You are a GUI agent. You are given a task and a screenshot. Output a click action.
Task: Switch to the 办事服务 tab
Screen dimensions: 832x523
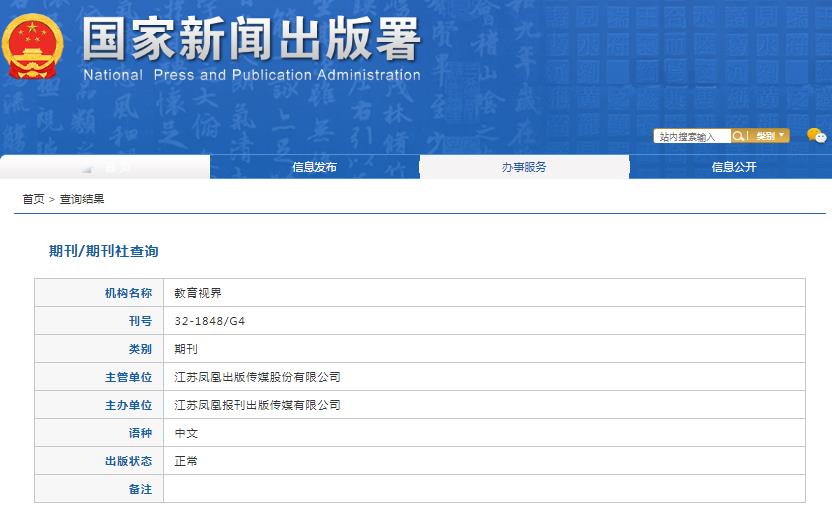click(524, 167)
